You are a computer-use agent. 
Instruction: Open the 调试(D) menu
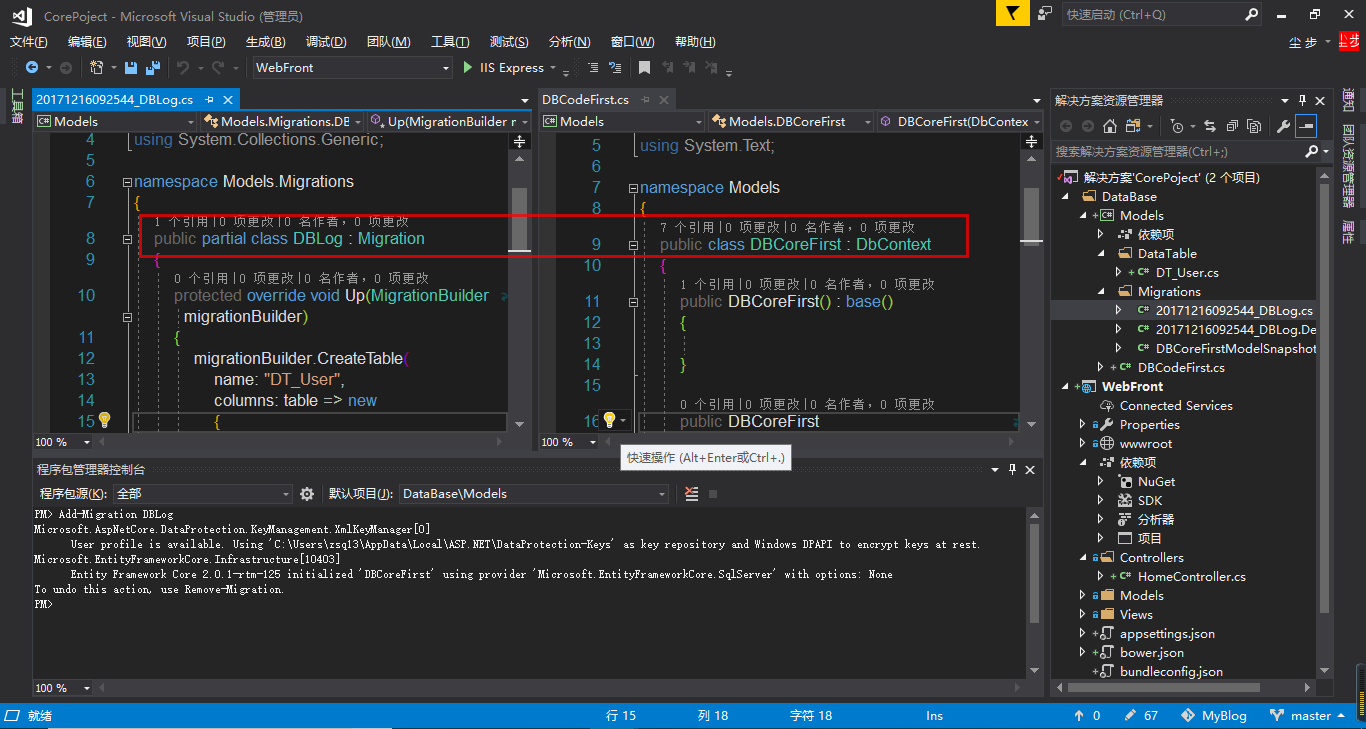[x=326, y=42]
